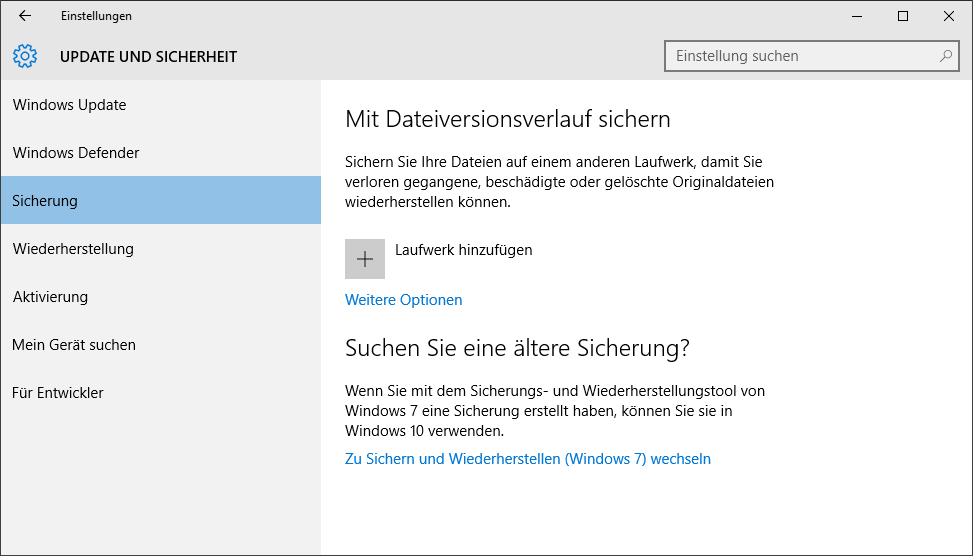Click Zu Sichern und Wiederherstellen (Windows 7) wechseln
The height and width of the screenshot is (556, 973).
tap(527, 459)
